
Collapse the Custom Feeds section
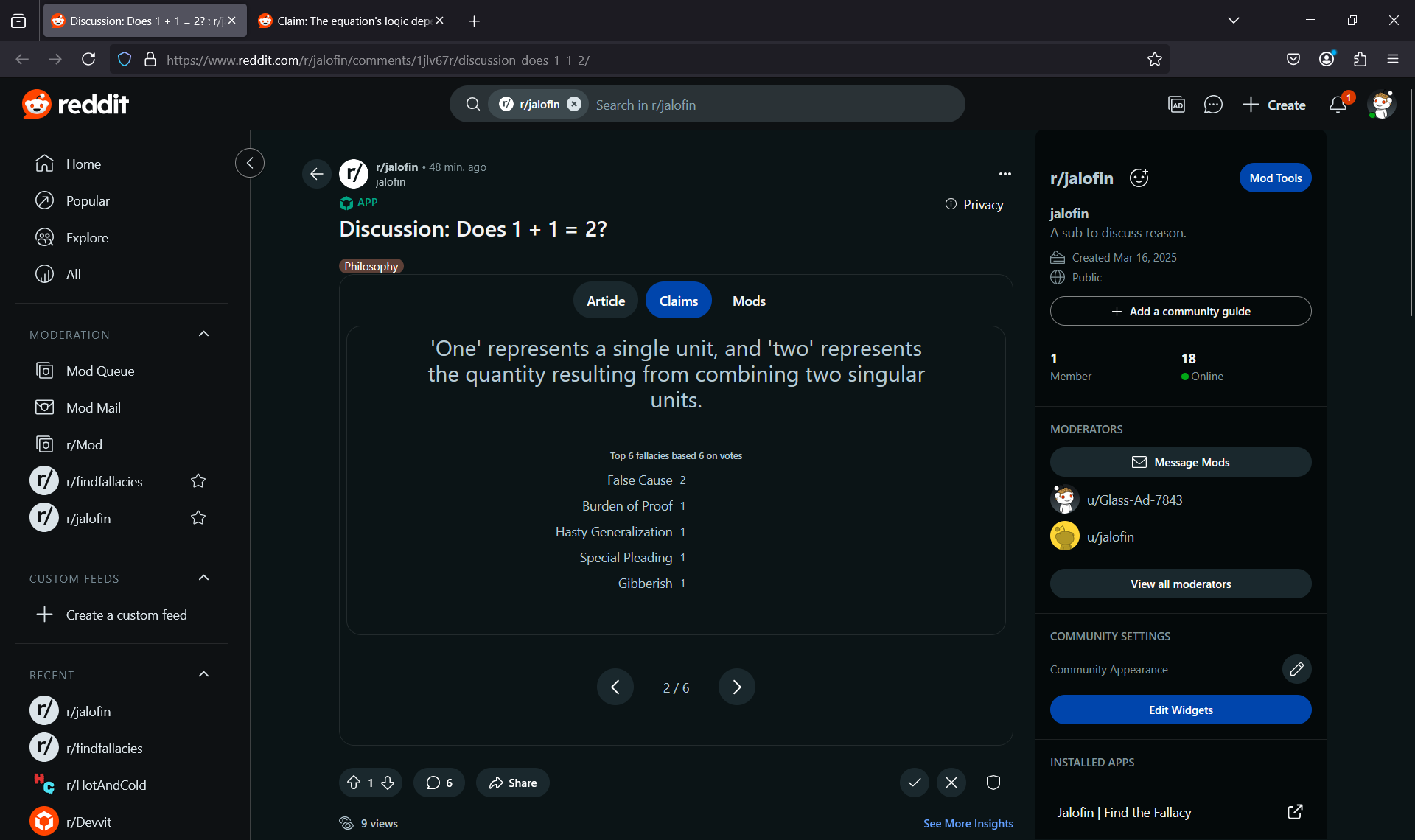click(204, 578)
